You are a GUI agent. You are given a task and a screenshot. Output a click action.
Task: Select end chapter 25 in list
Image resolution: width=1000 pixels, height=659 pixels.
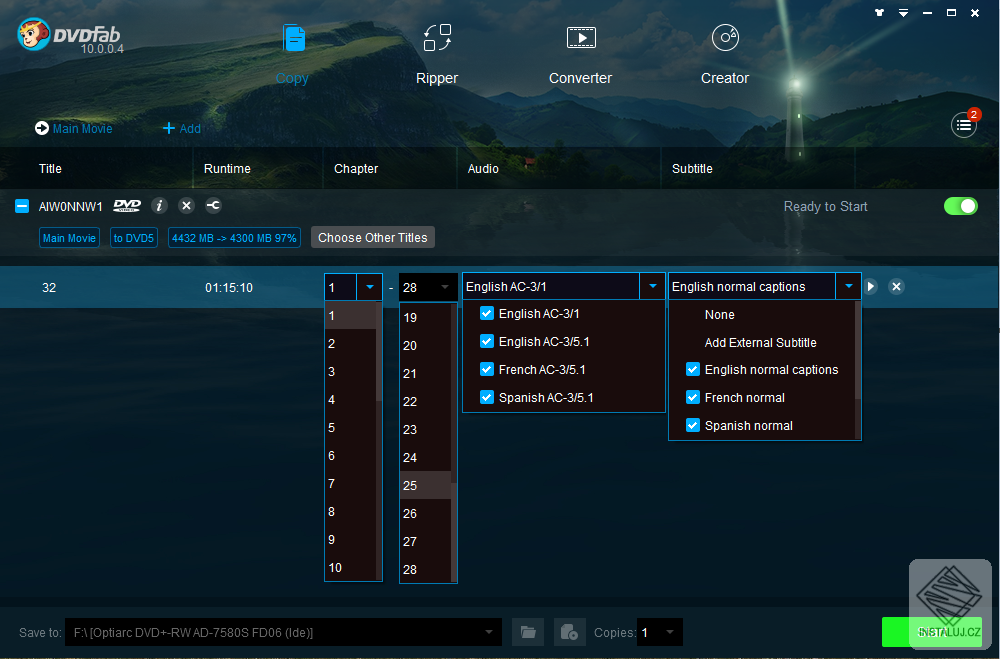(425, 485)
